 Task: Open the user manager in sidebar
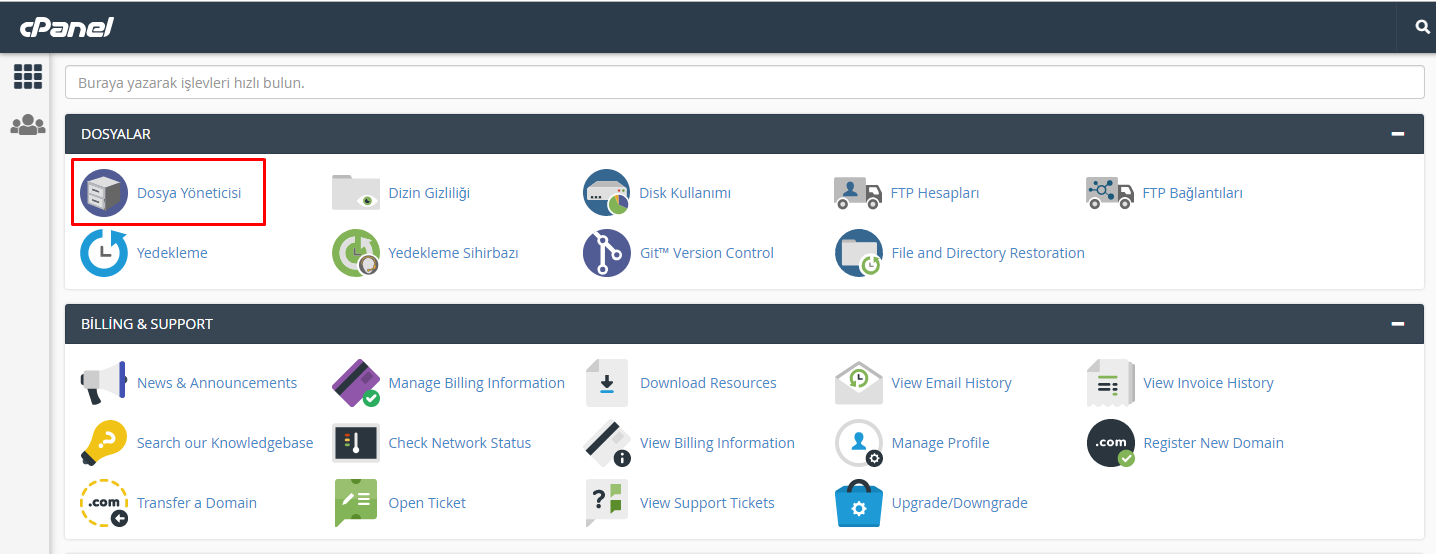[28, 126]
